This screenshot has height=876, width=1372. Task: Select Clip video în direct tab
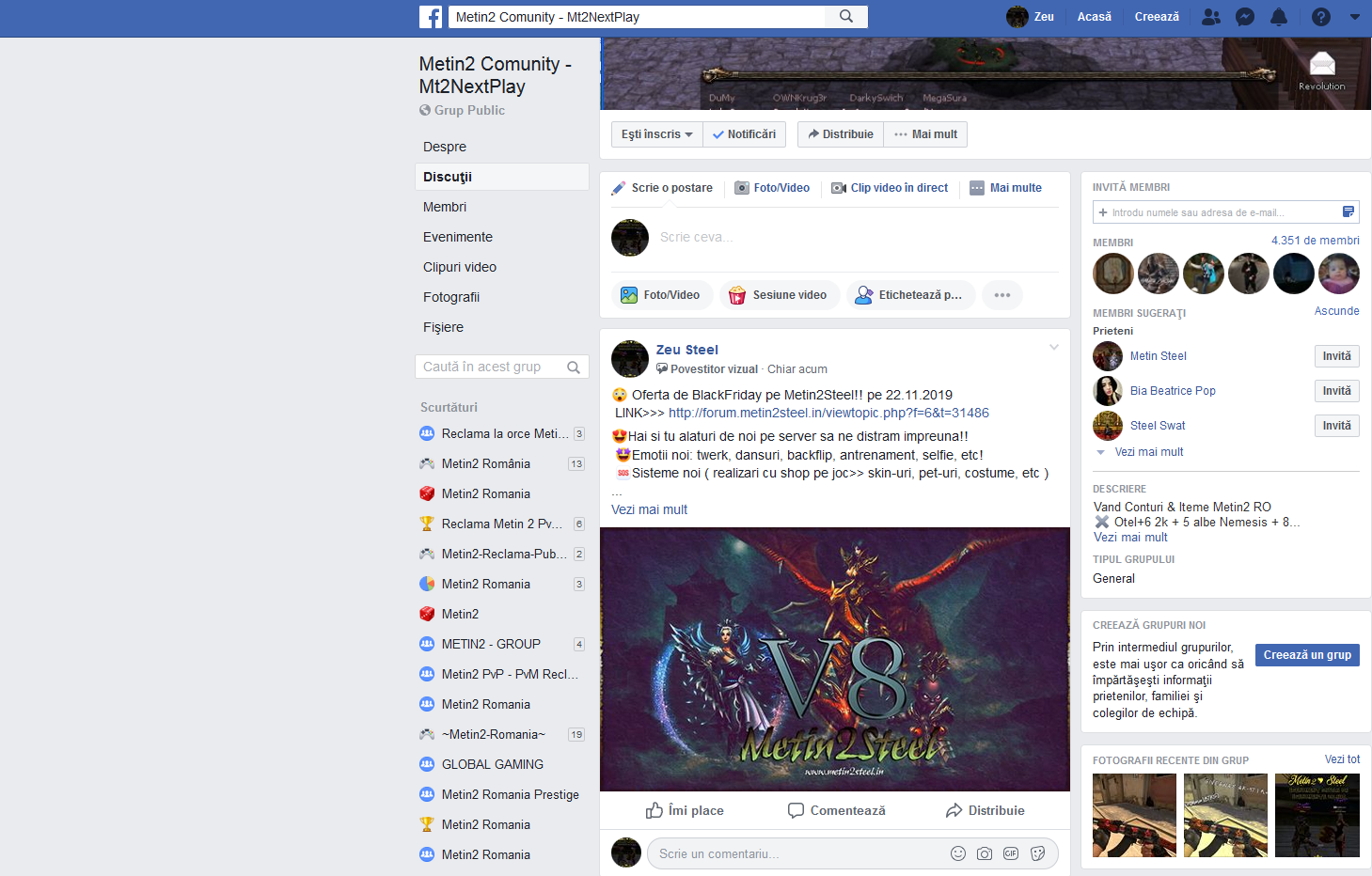(x=890, y=188)
